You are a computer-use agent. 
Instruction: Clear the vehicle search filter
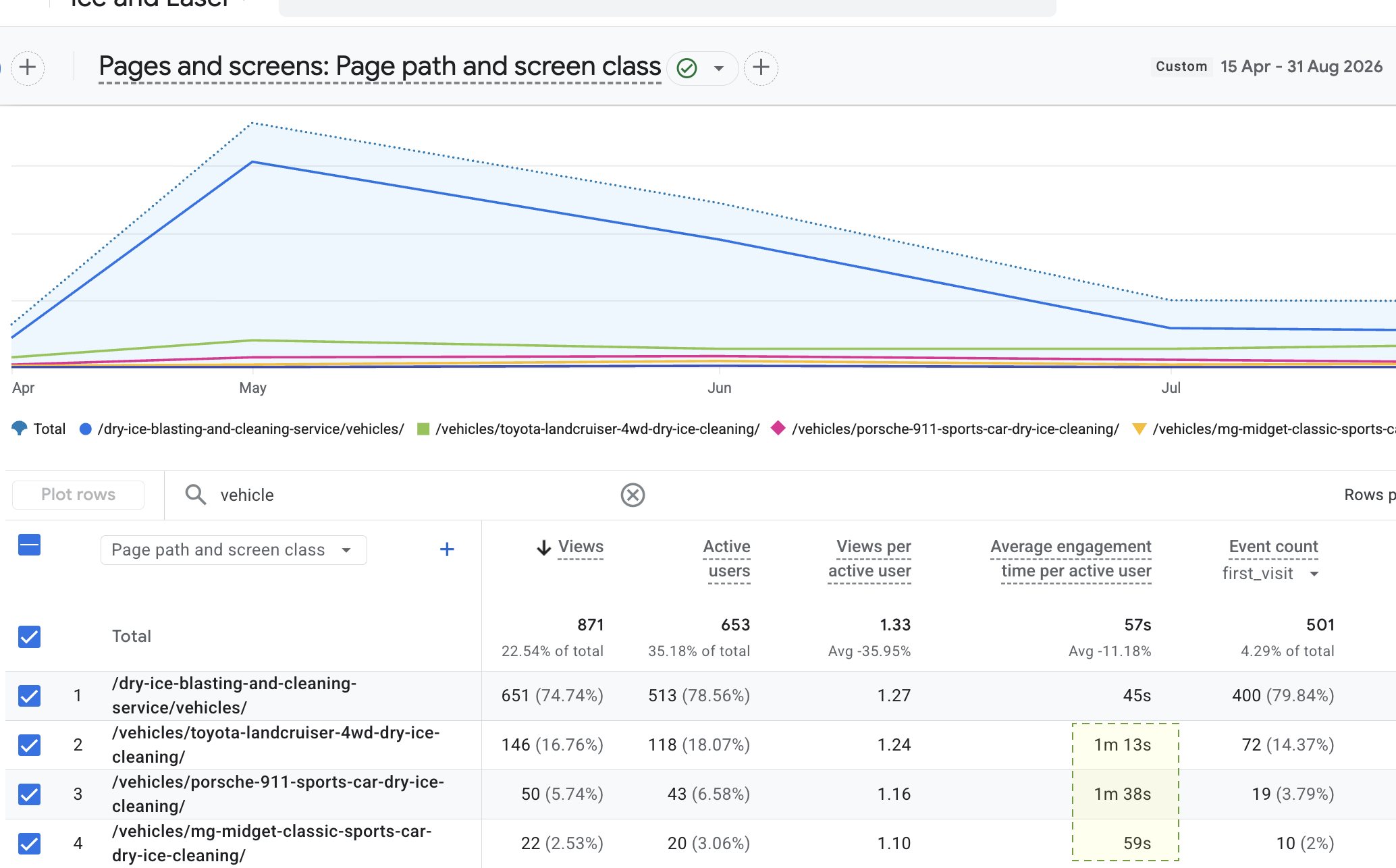(633, 495)
